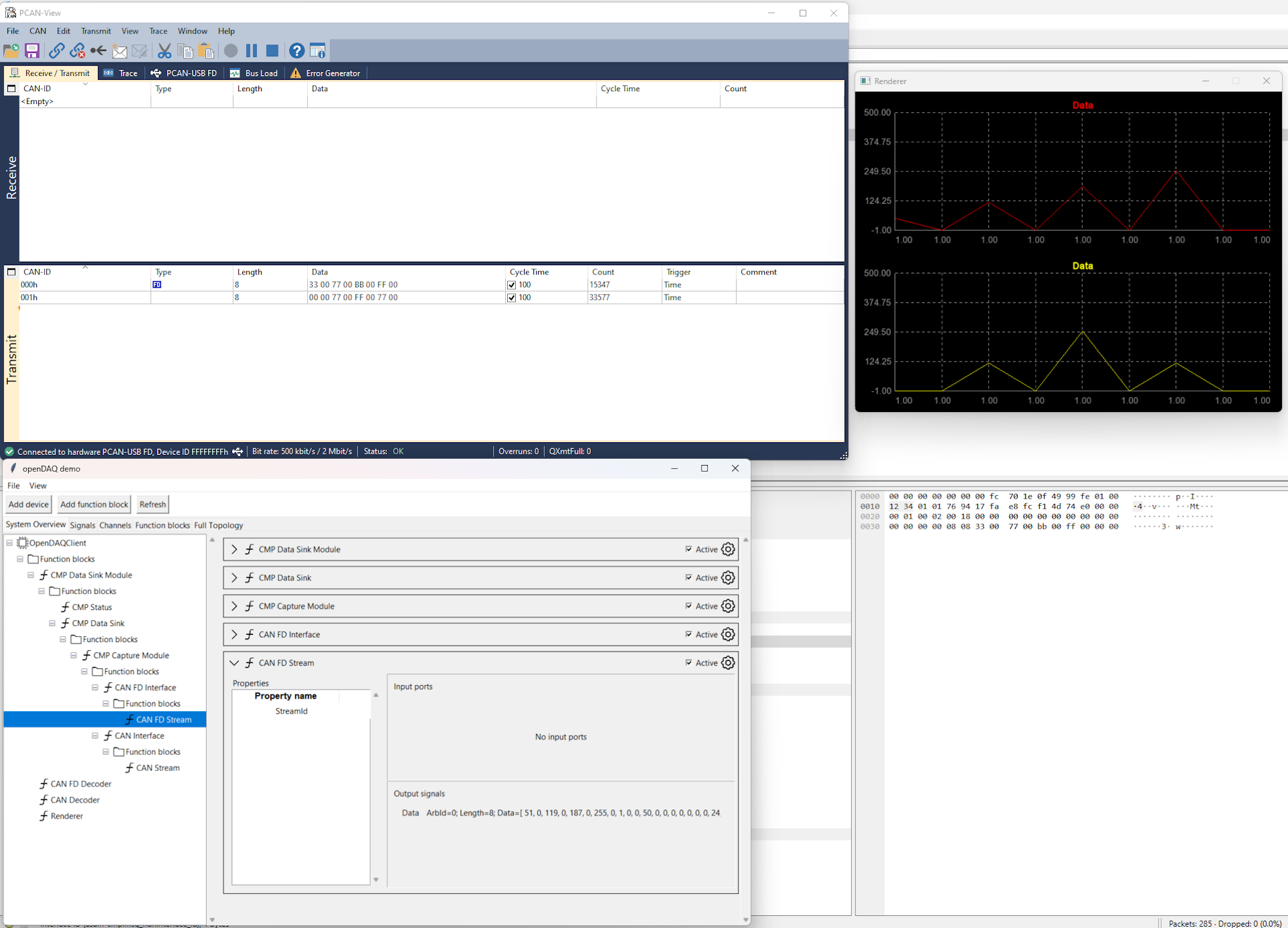Viewport: 1288px width, 928px height.
Task: Click Properties list scroll down arrow
Action: [376, 880]
